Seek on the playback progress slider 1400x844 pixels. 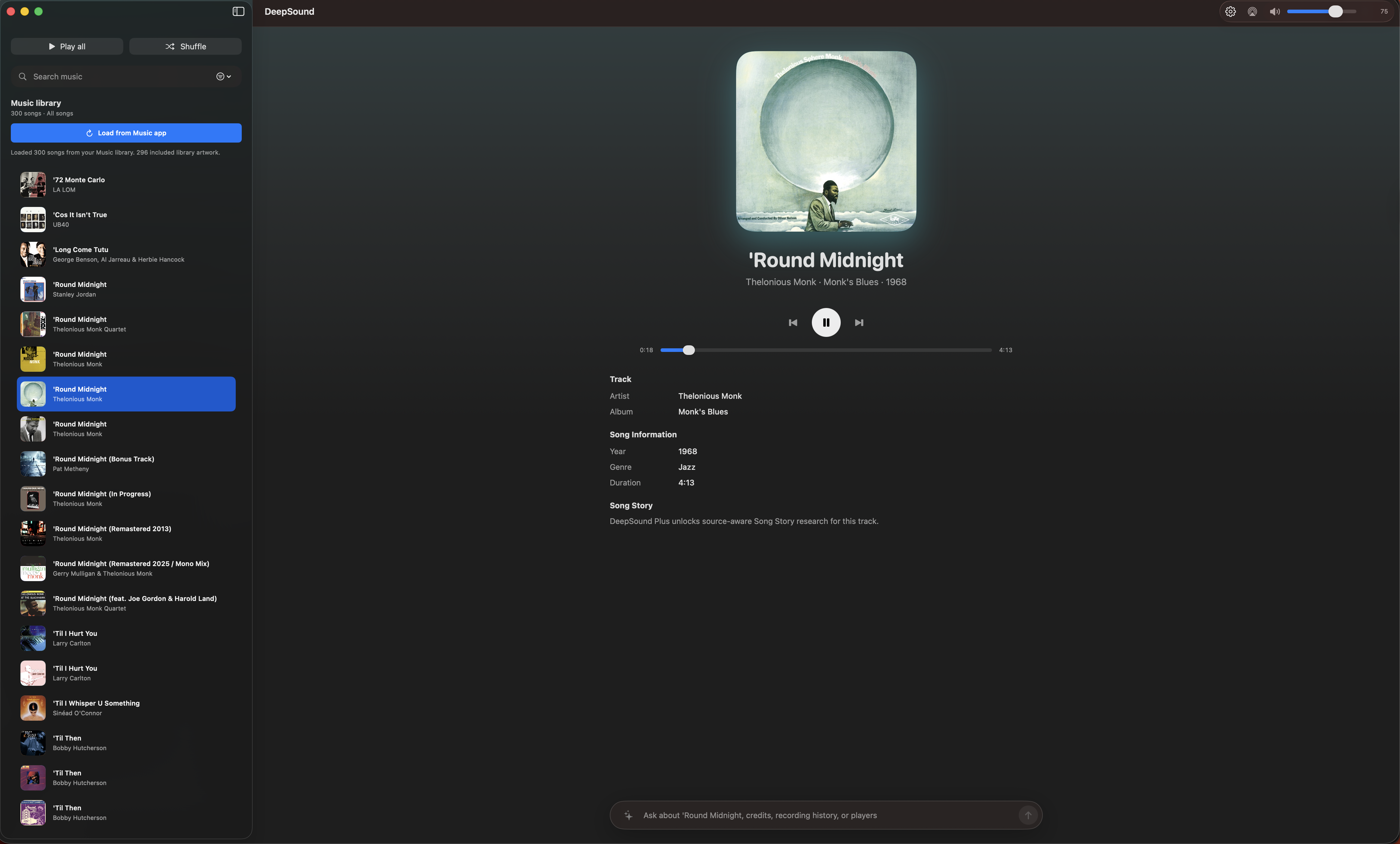(826, 350)
